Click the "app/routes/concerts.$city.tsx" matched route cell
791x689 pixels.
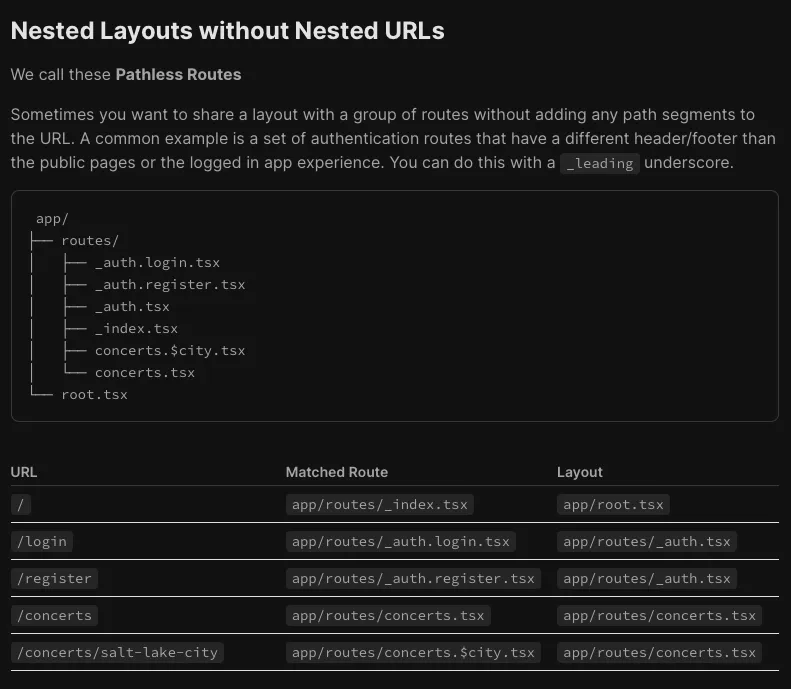coord(413,653)
